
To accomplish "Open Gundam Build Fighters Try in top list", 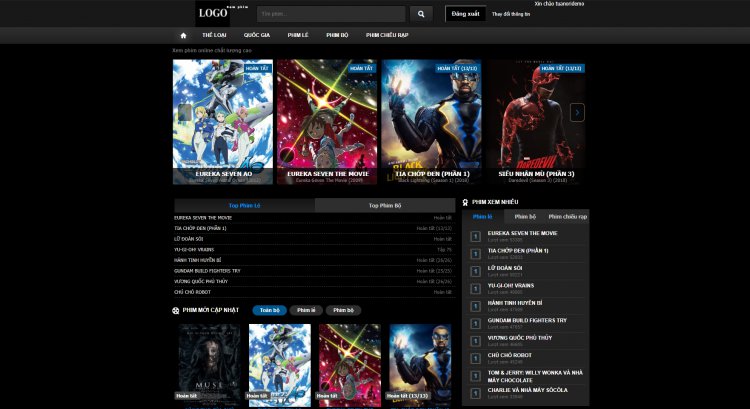I will pos(207,271).
